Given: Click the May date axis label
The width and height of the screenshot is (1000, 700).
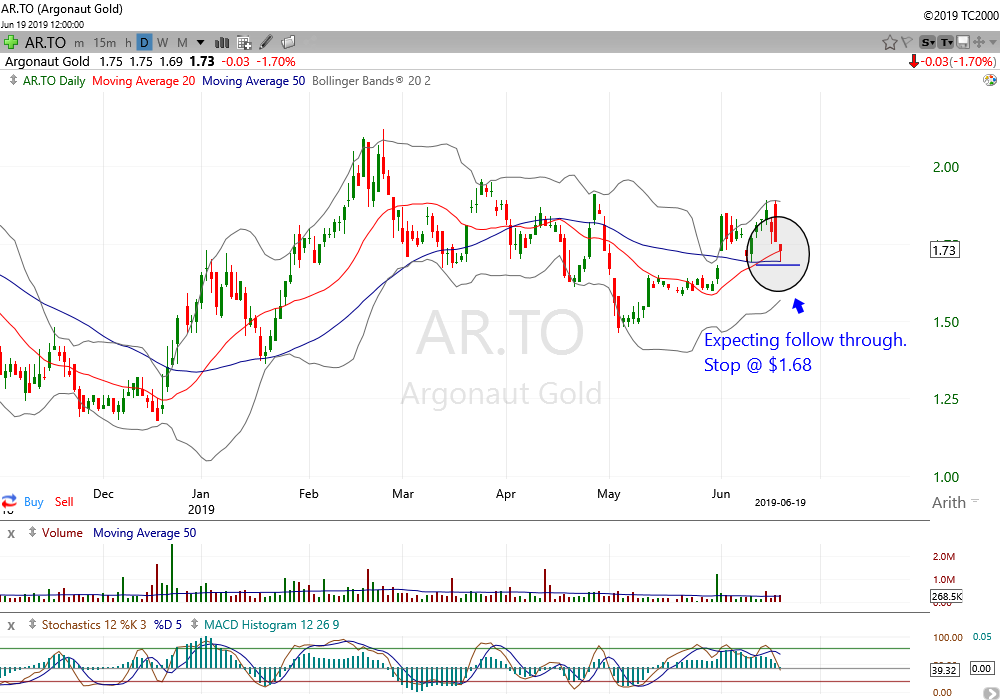Looking at the screenshot, I should [608, 493].
